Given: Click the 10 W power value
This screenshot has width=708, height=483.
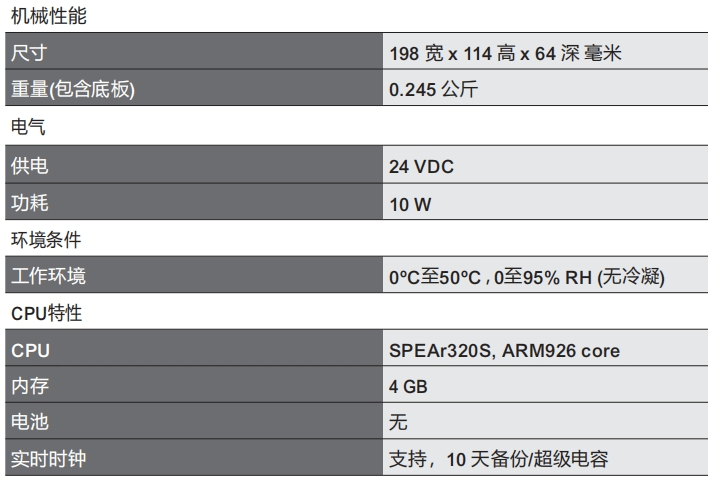Looking at the screenshot, I should pyautogui.click(x=410, y=204).
